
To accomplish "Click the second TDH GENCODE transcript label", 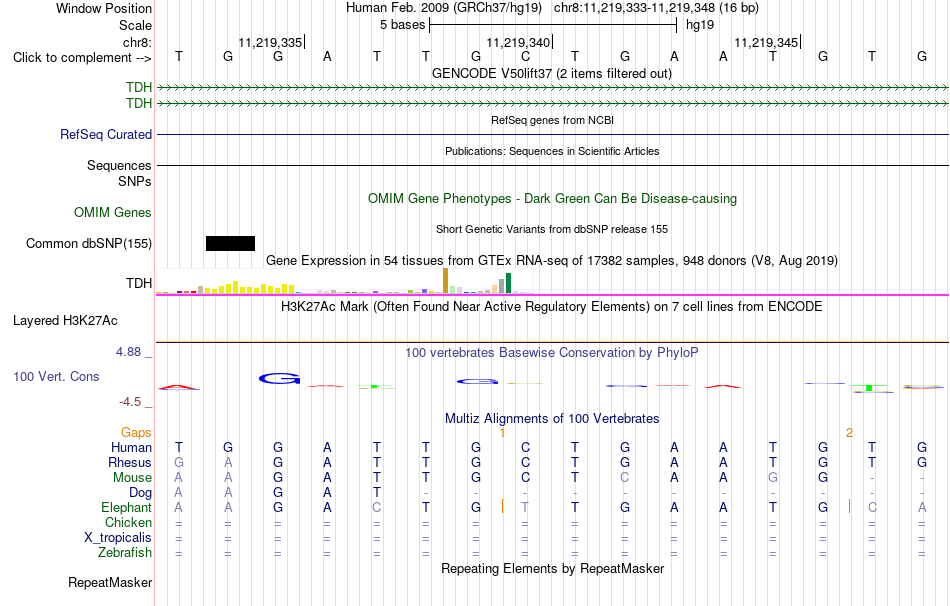I will click(139, 104).
